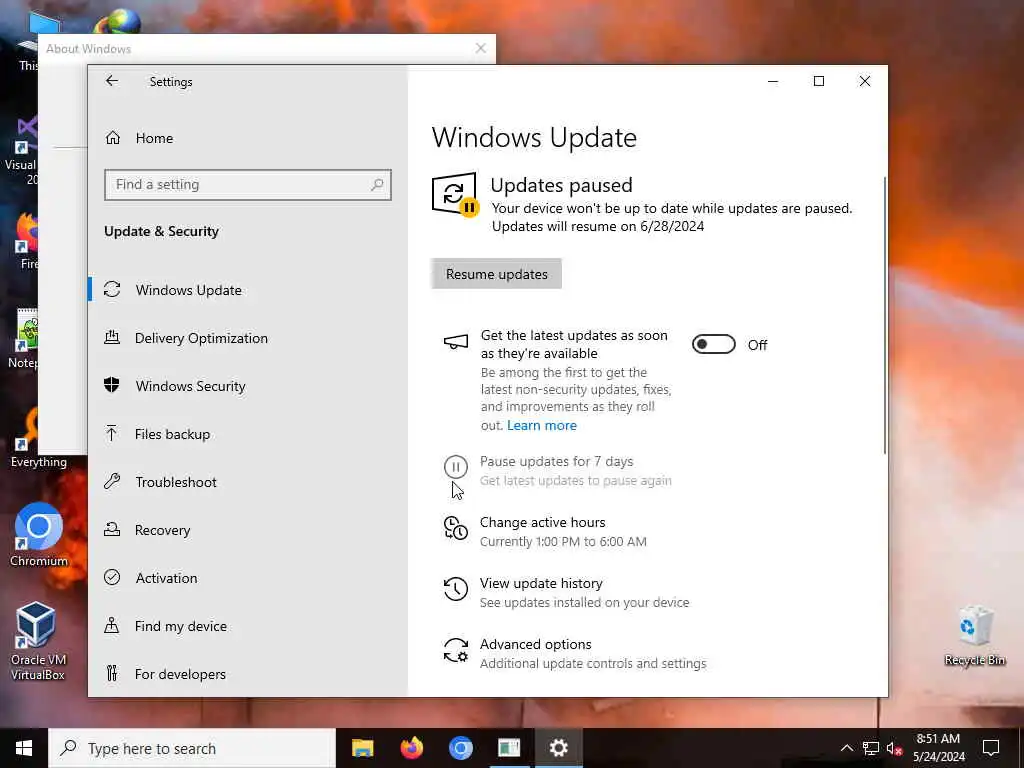The image size is (1024, 768).
Task: Open the Recycle Bin desktop icon
Action: 974,635
